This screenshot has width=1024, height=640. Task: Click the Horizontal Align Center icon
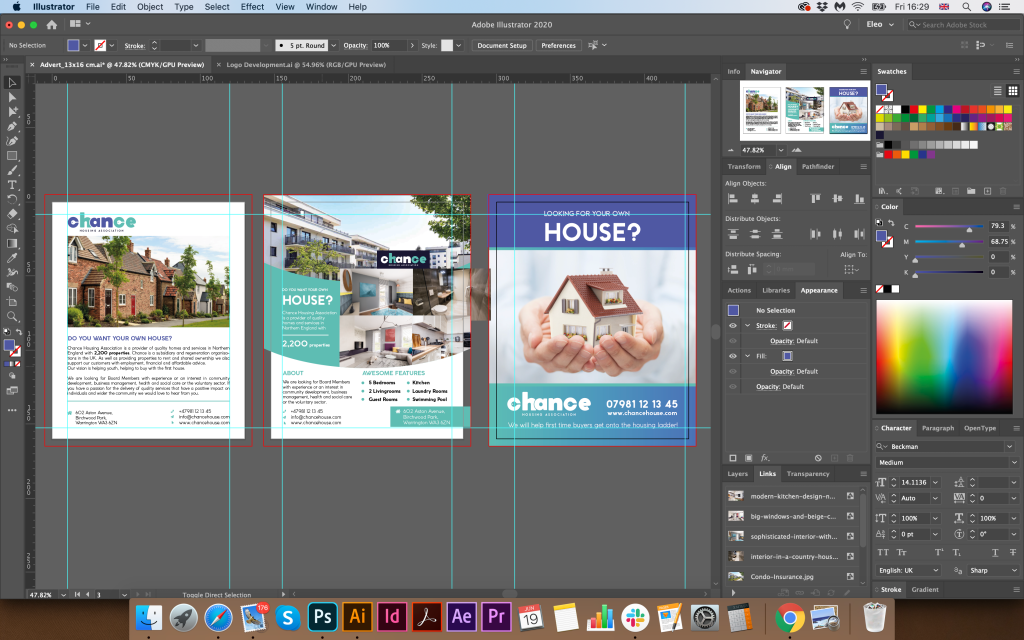pos(754,198)
